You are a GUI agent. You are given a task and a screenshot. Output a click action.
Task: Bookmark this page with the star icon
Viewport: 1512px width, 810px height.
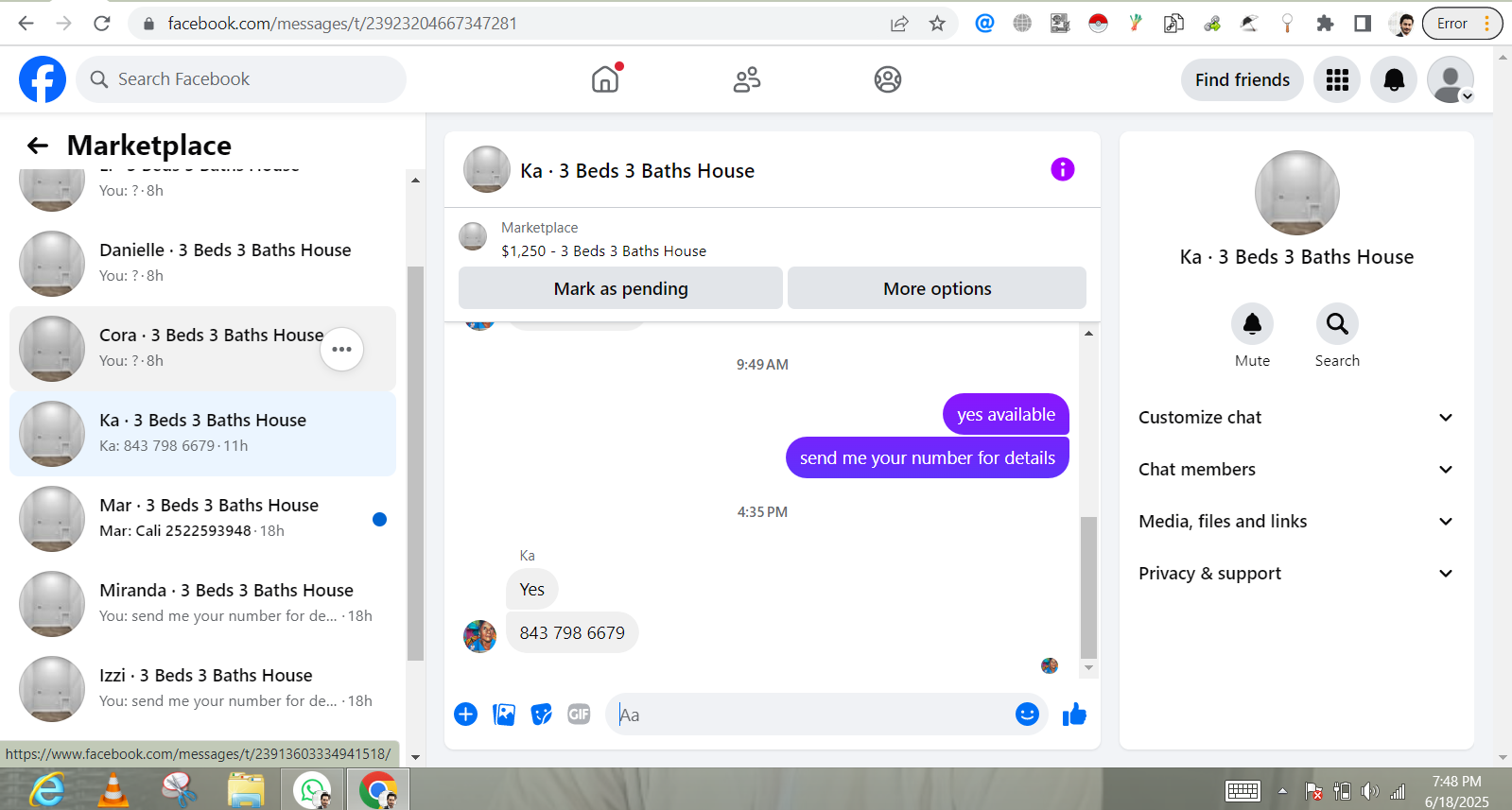point(937,24)
